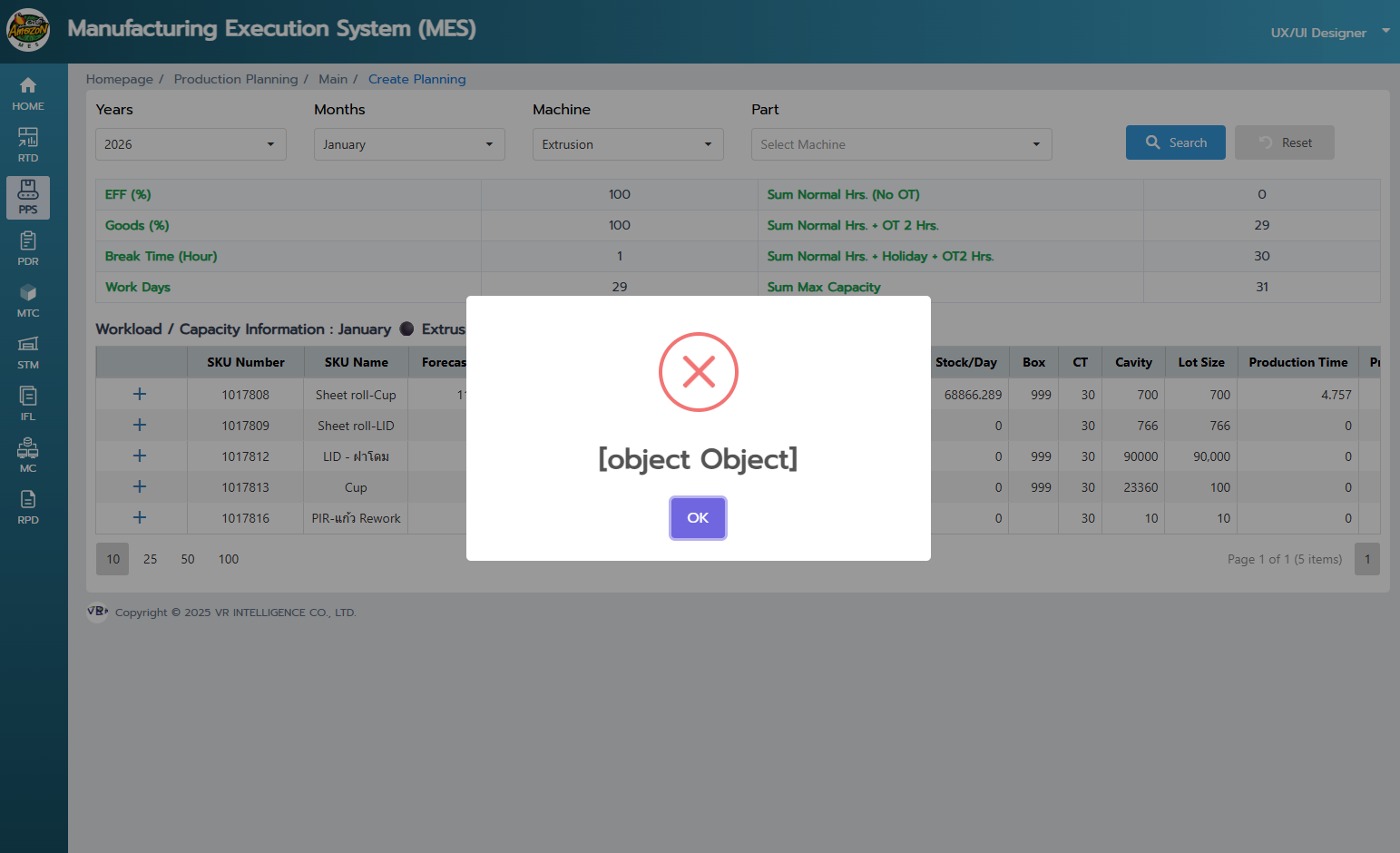Expand the Machine dropdown set to Extrusion
This screenshot has height=853, width=1400.
click(x=628, y=144)
